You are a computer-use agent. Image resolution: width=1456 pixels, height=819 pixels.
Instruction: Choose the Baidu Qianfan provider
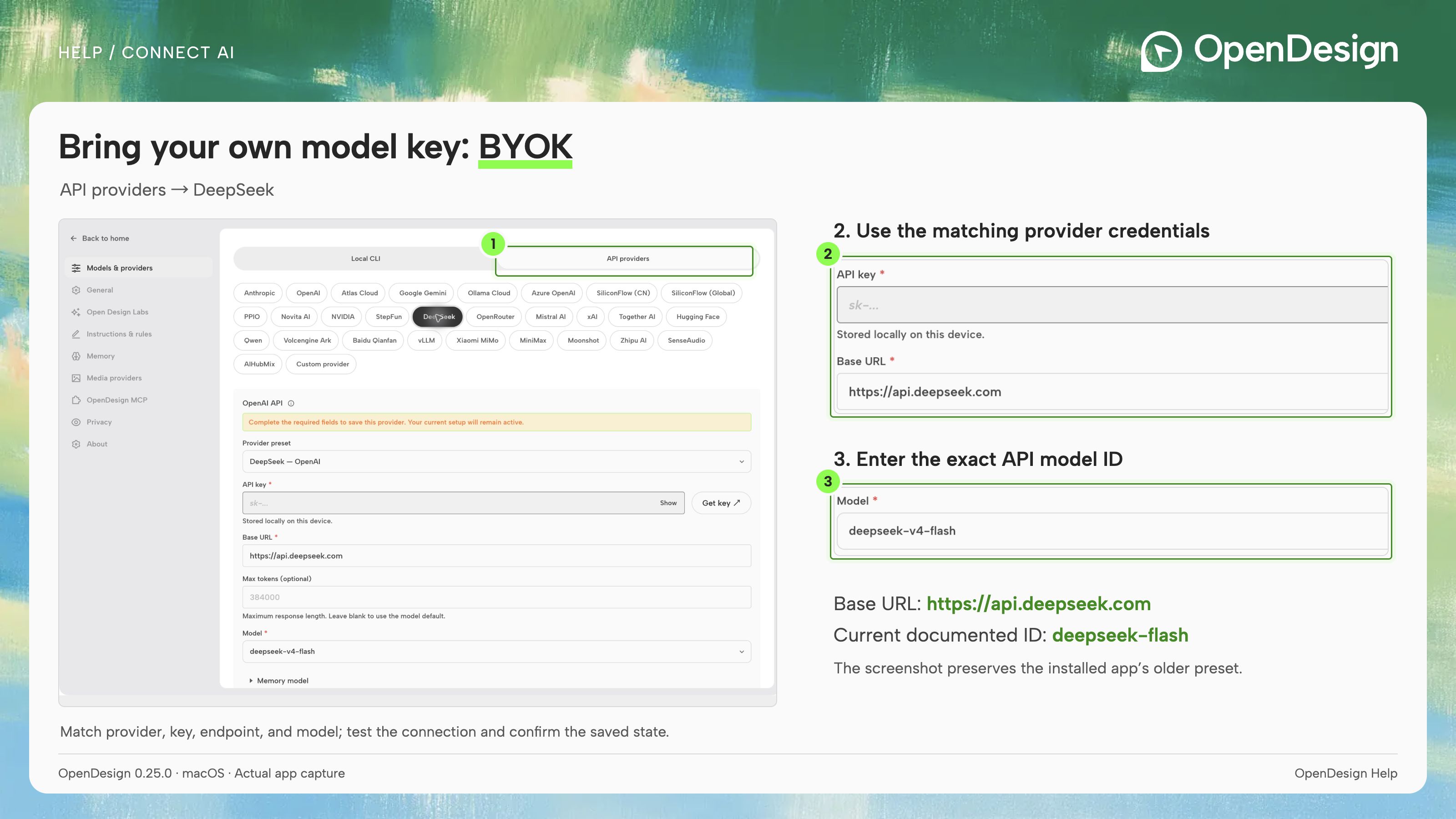(x=374, y=340)
